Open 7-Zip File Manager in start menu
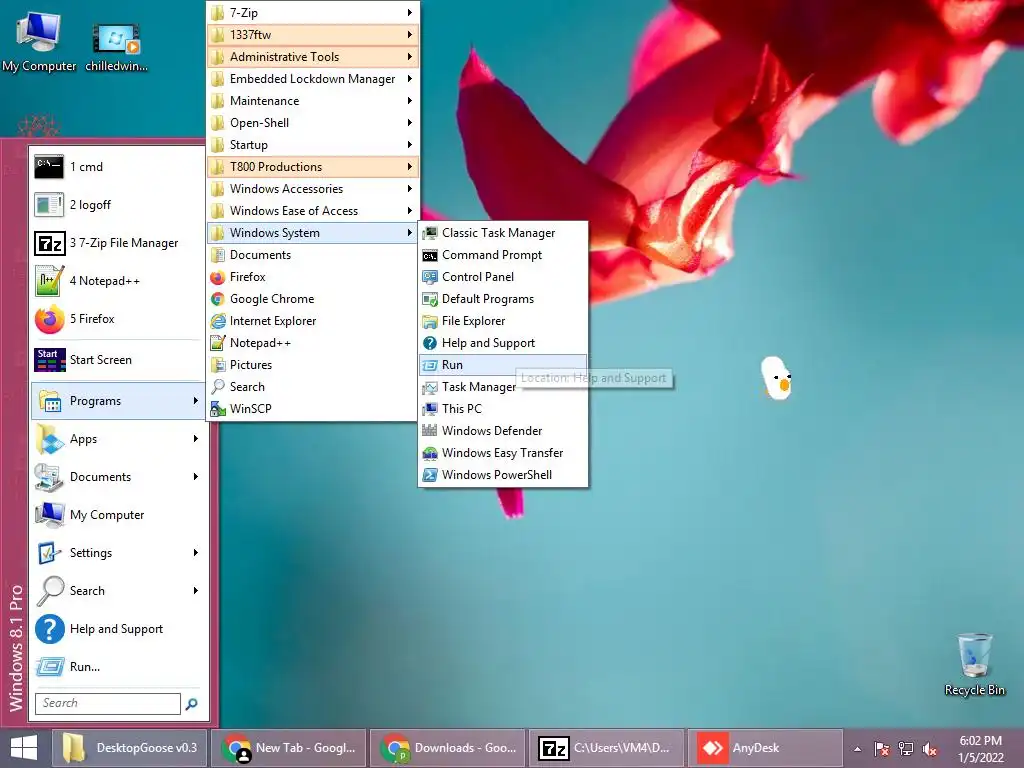 coord(117,243)
